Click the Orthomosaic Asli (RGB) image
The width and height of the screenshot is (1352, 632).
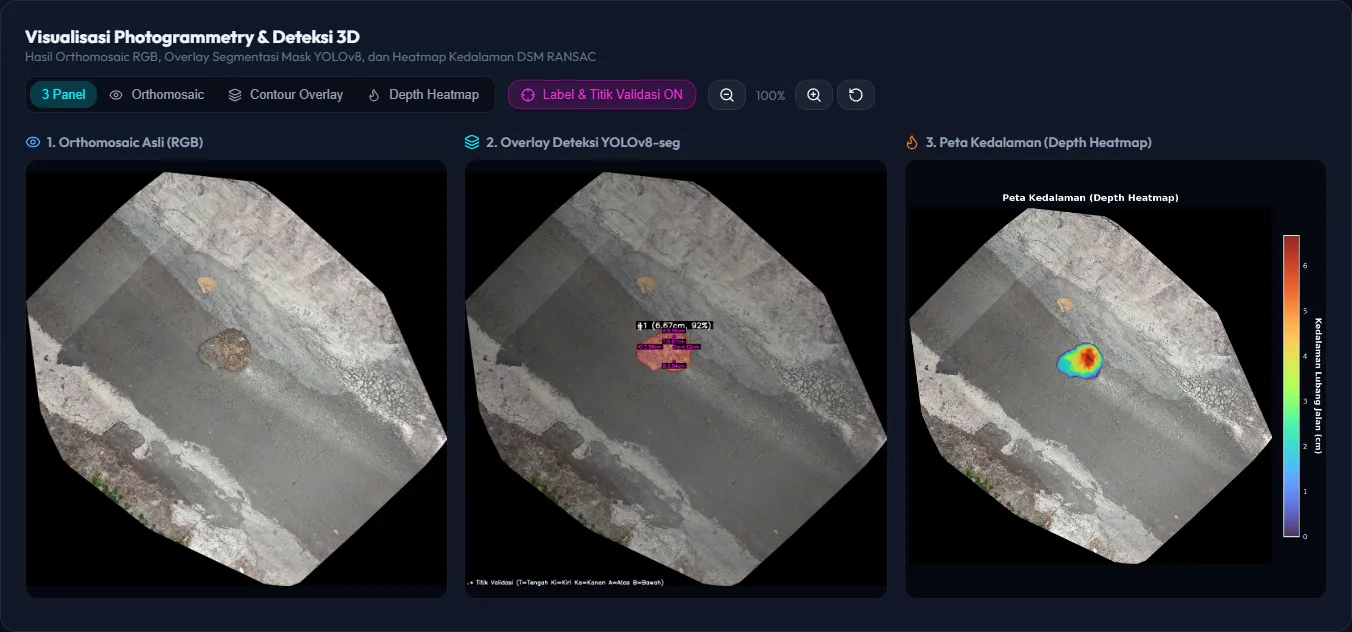(236, 379)
